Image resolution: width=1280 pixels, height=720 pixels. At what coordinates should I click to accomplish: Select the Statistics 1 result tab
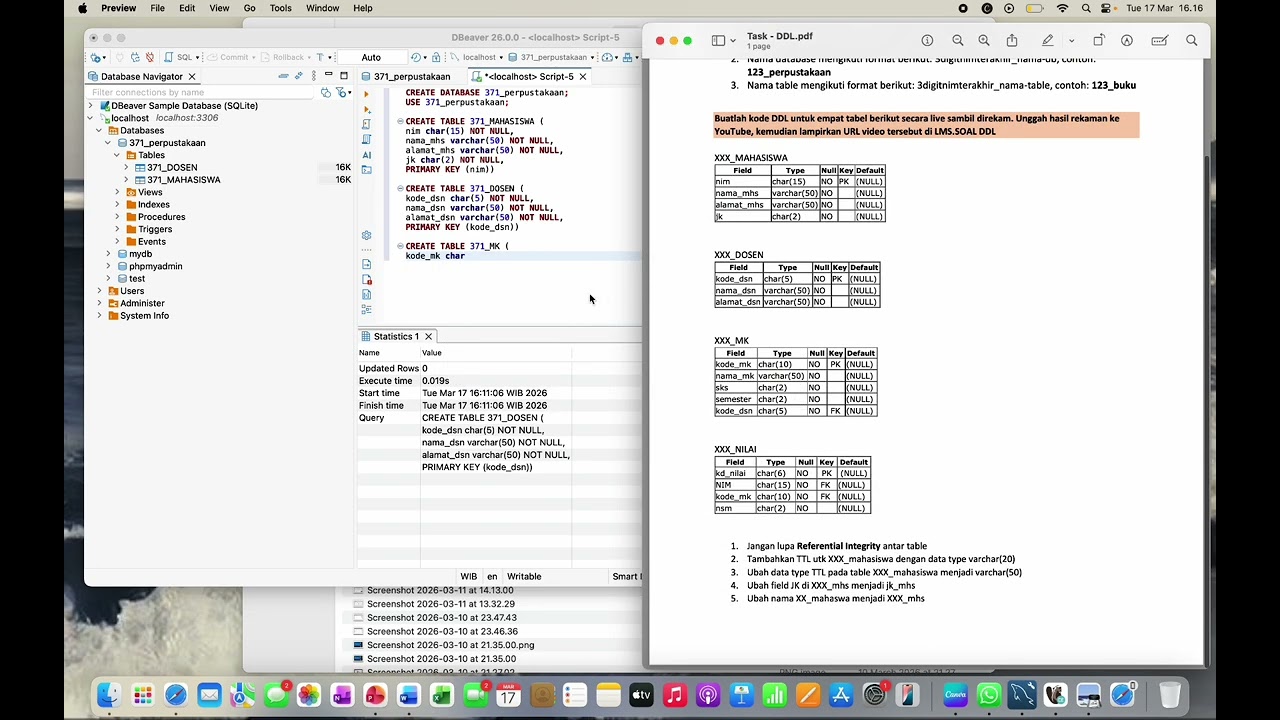tap(397, 336)
